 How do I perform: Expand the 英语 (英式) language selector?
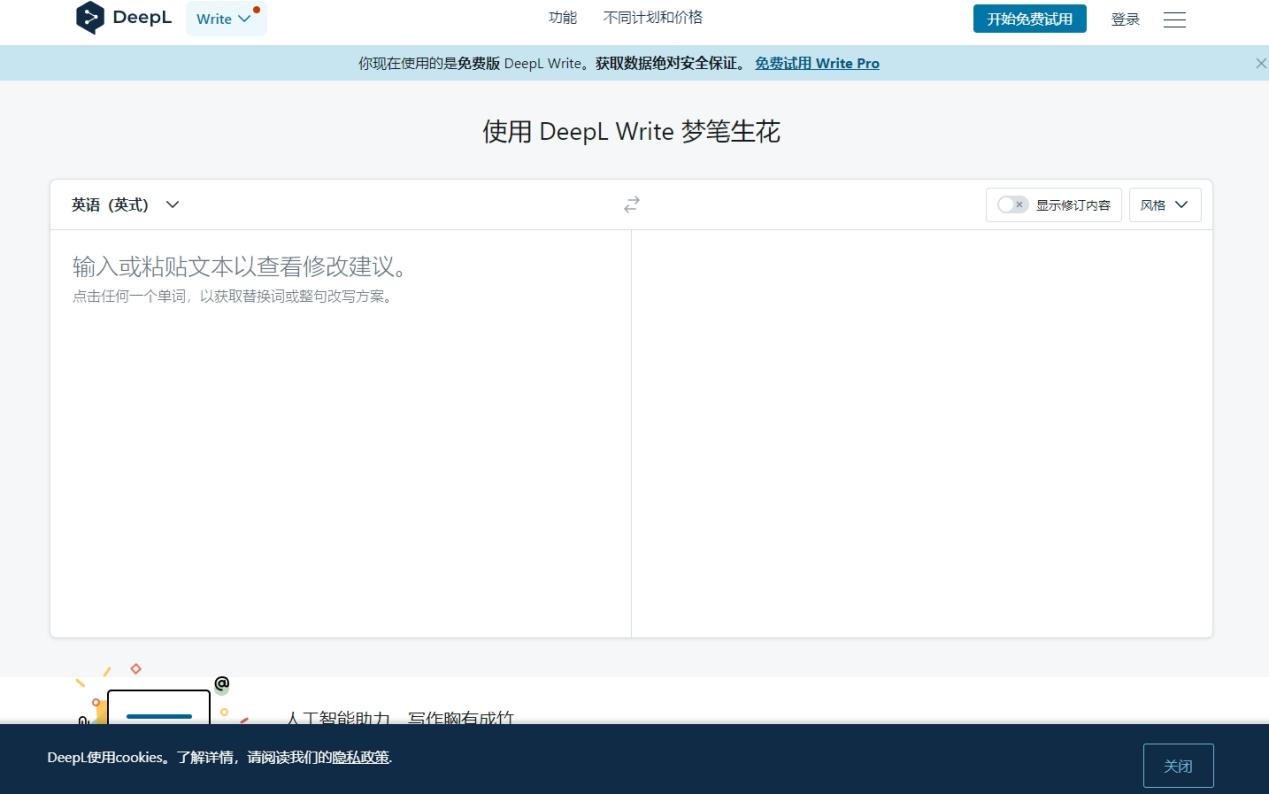125,204
